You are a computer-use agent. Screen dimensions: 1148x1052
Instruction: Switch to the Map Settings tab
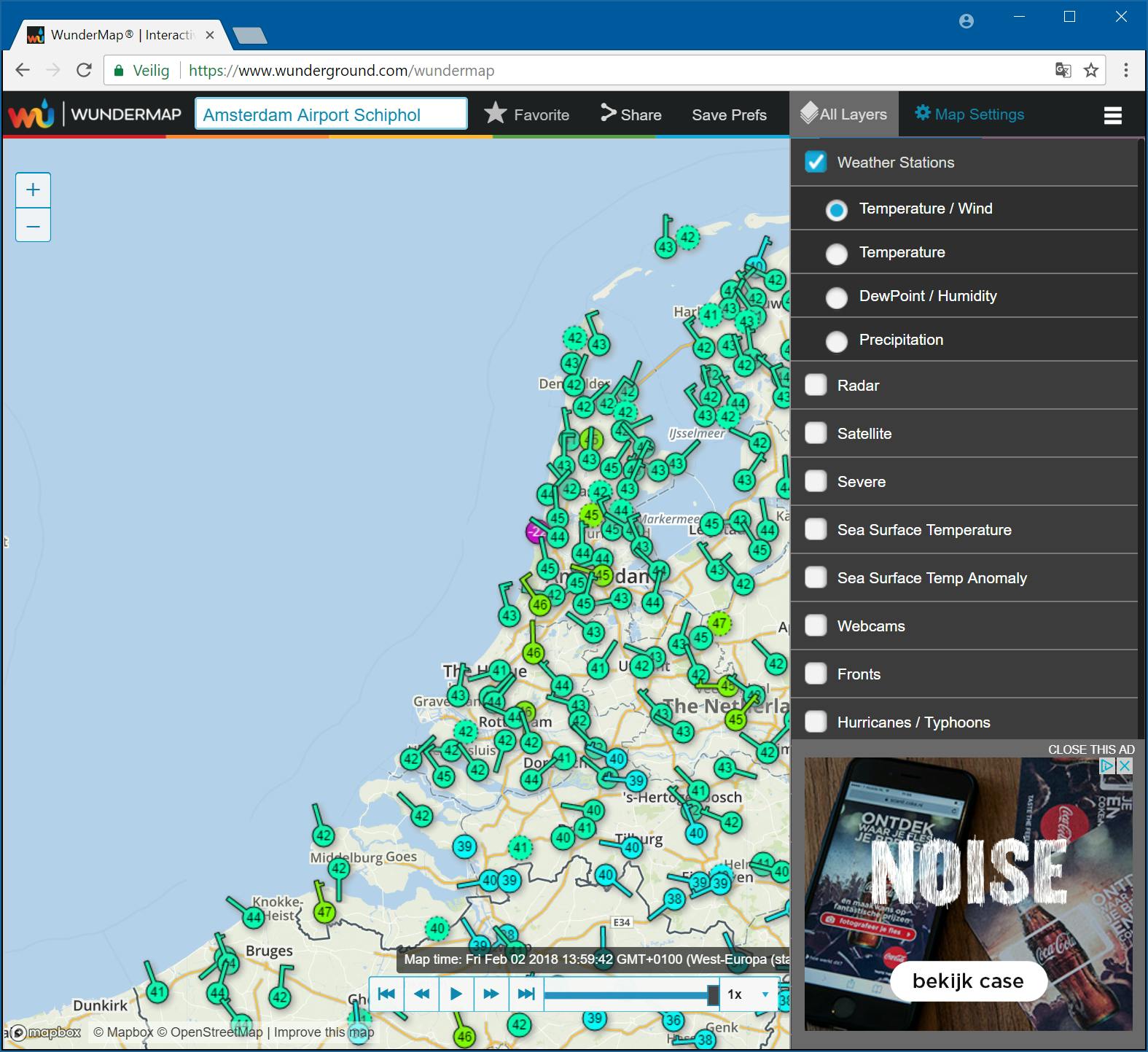tap(969, 114)
